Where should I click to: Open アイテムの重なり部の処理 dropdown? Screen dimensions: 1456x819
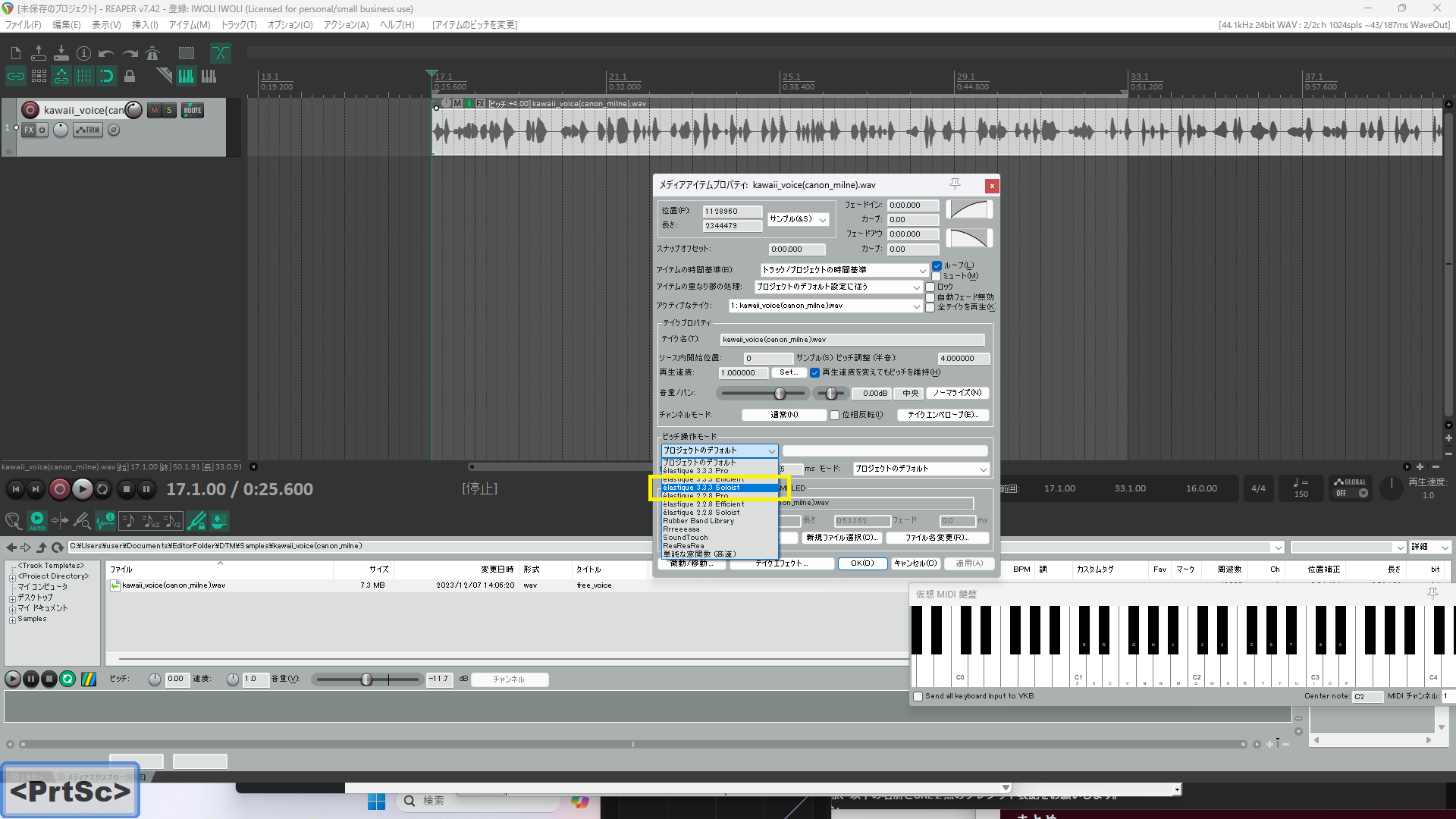839,287
